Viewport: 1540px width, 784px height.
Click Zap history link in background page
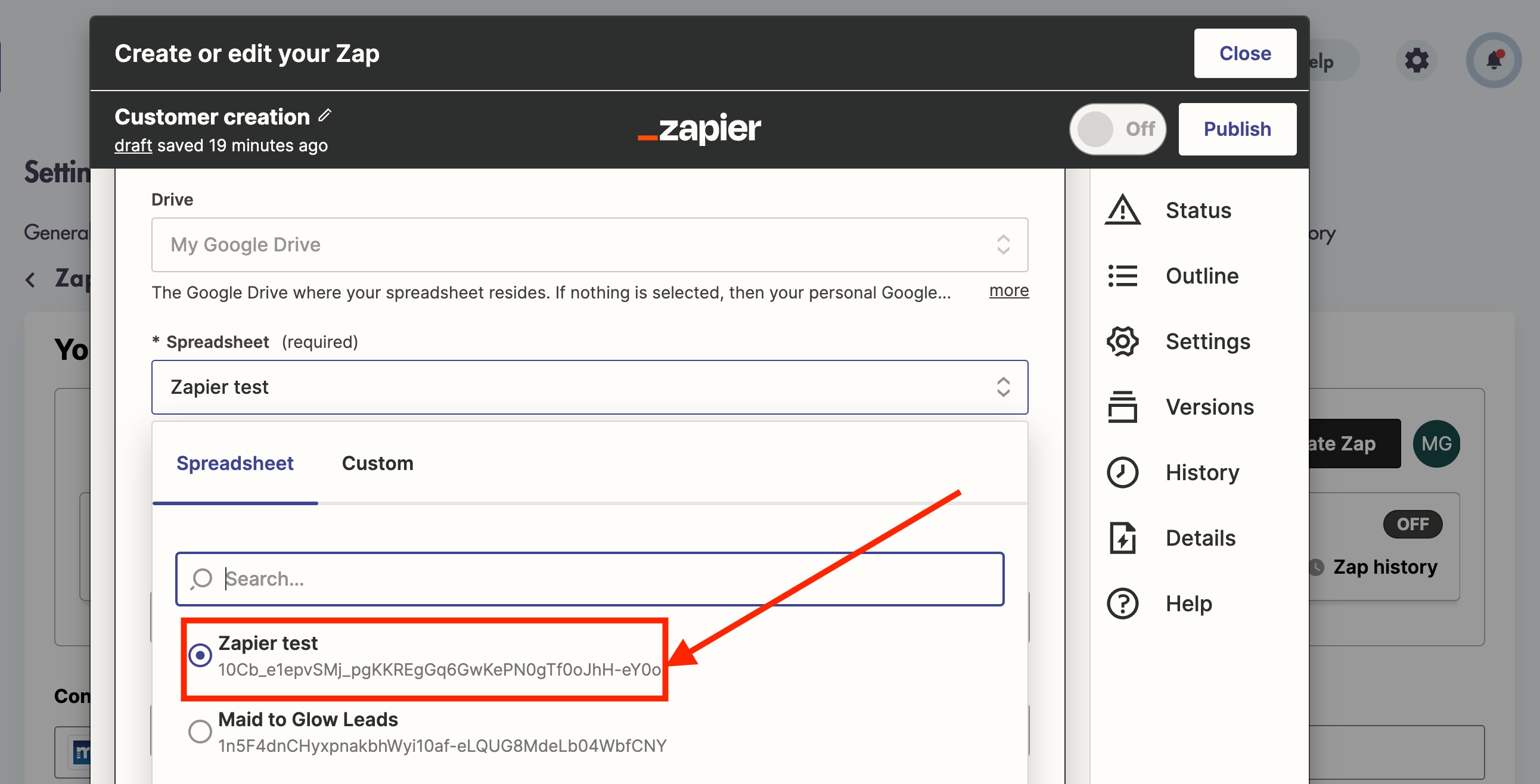click(x=1384, y=567)
